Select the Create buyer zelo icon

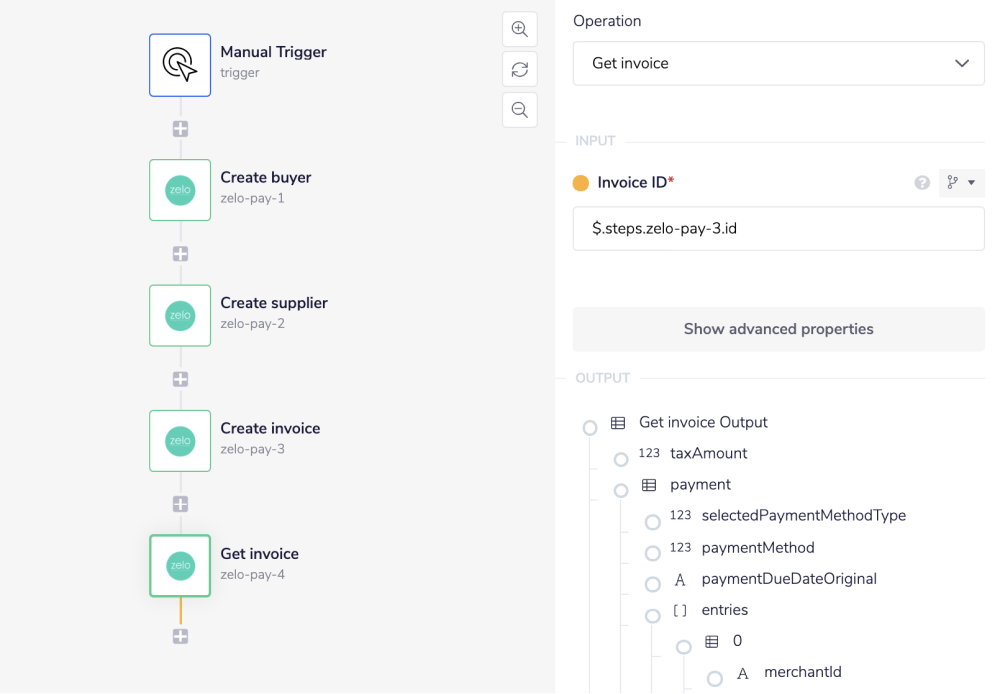click(x=180, y=190)
